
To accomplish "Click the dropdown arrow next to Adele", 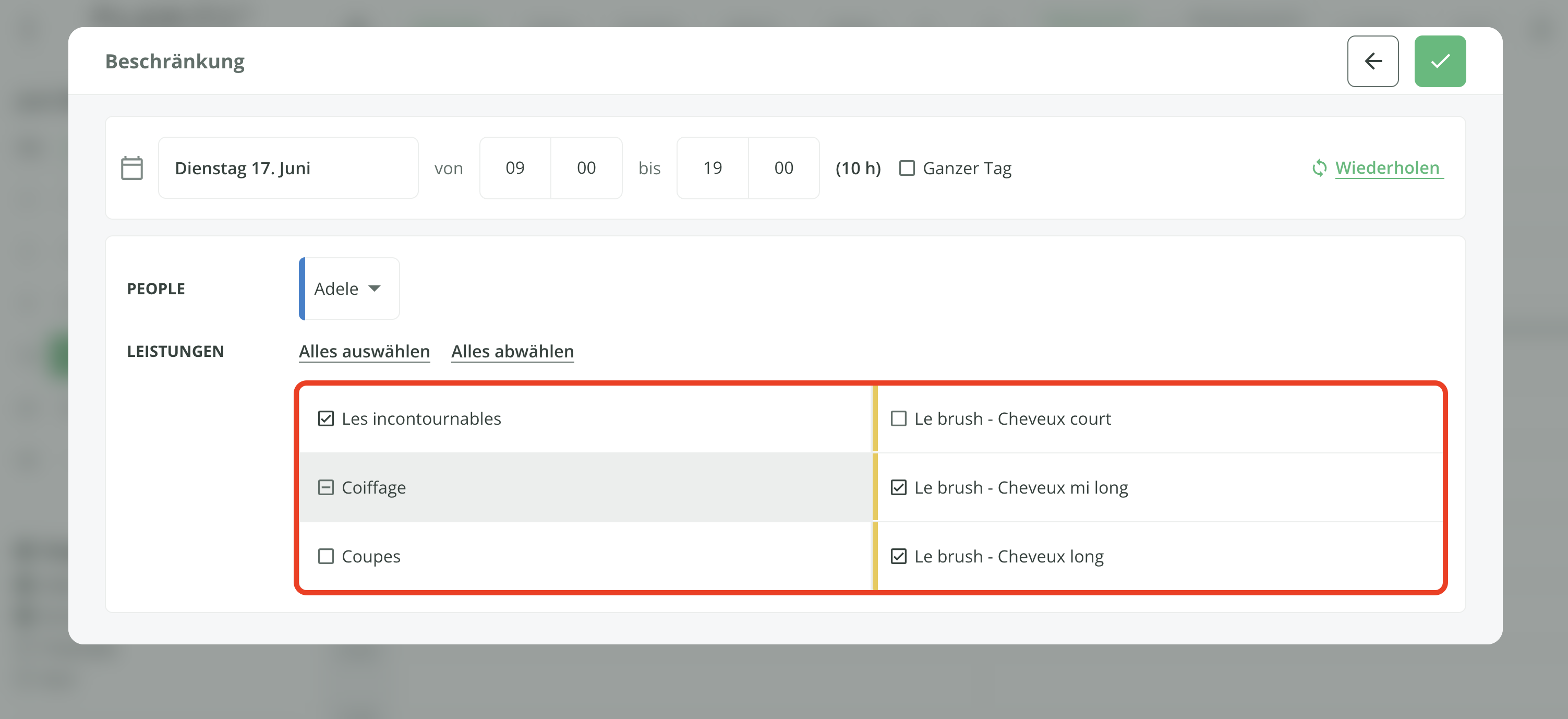I will pos(375,289).
